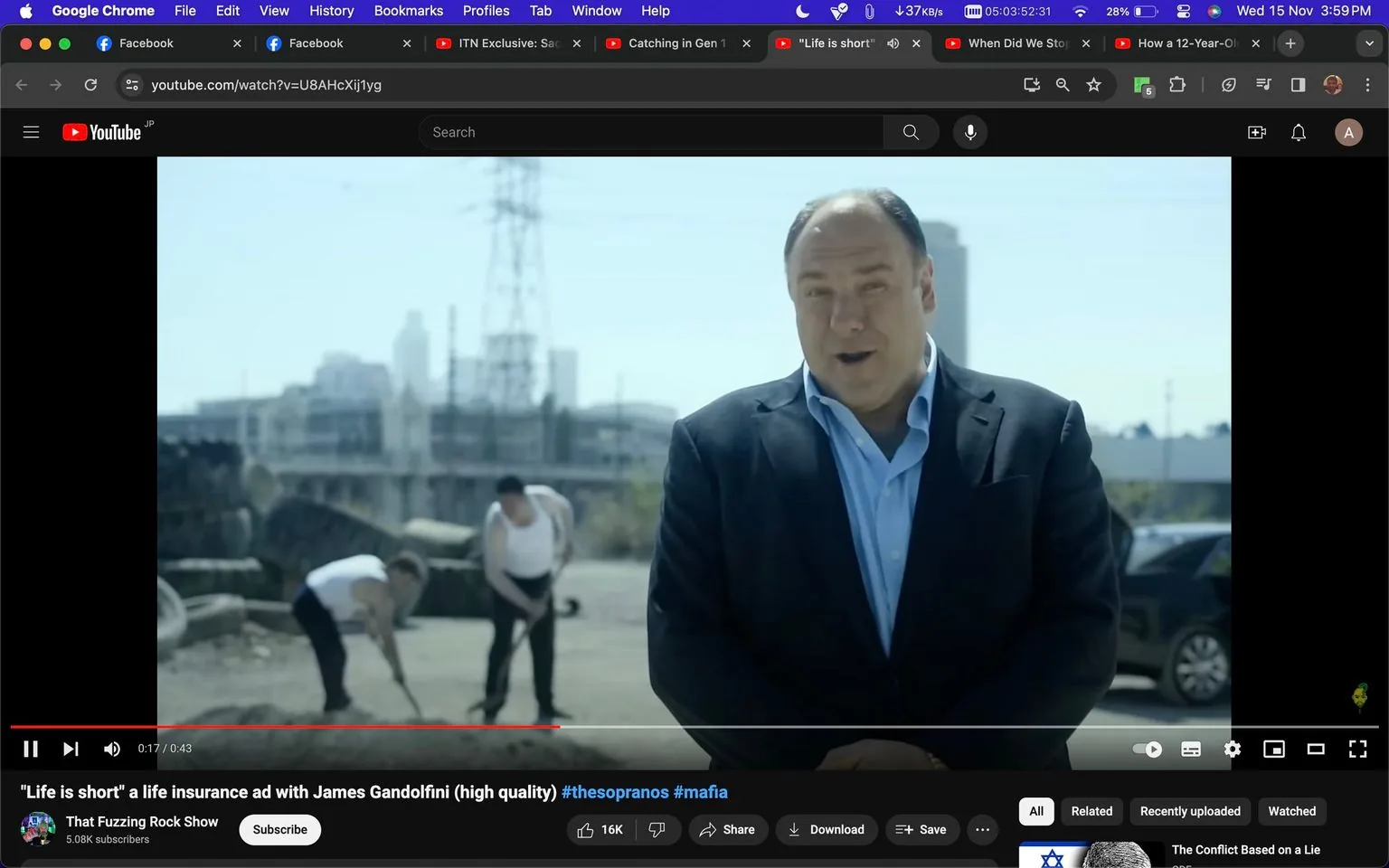1389x868 pixels.
Task: Switch to miniplayer view
Action: coord(1274,749)
